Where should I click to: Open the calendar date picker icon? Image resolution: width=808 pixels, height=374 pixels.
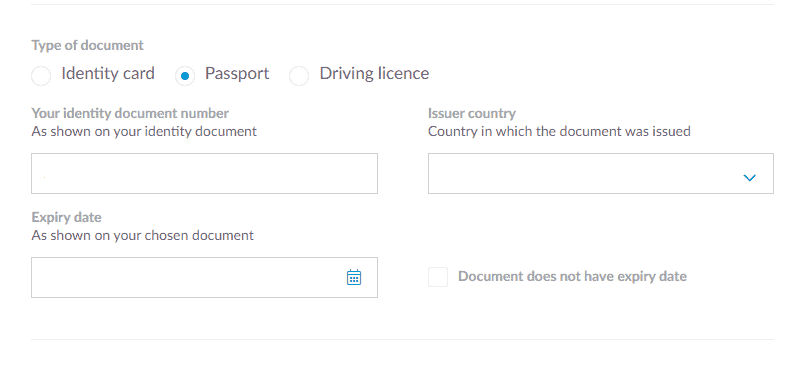pos(354,277)
